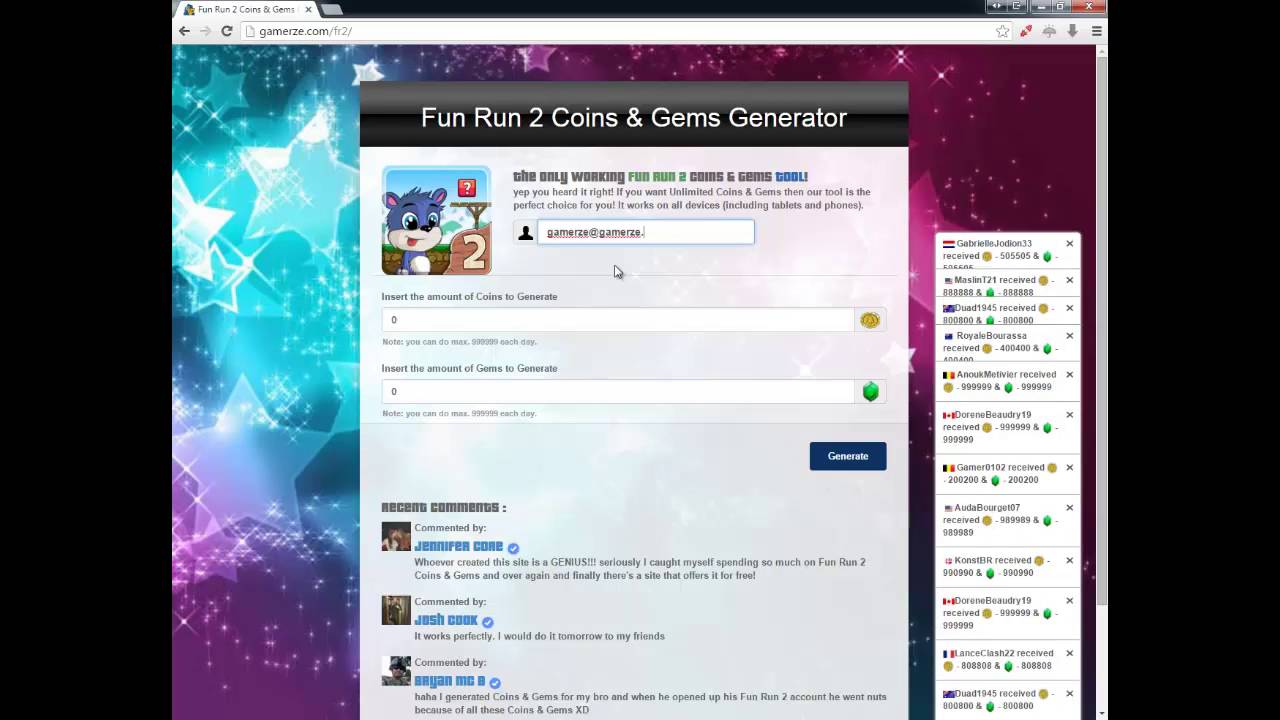Click the AnoukMetivier username text
Viewport: 1280px width, 720px height.
tap(988, 375)
